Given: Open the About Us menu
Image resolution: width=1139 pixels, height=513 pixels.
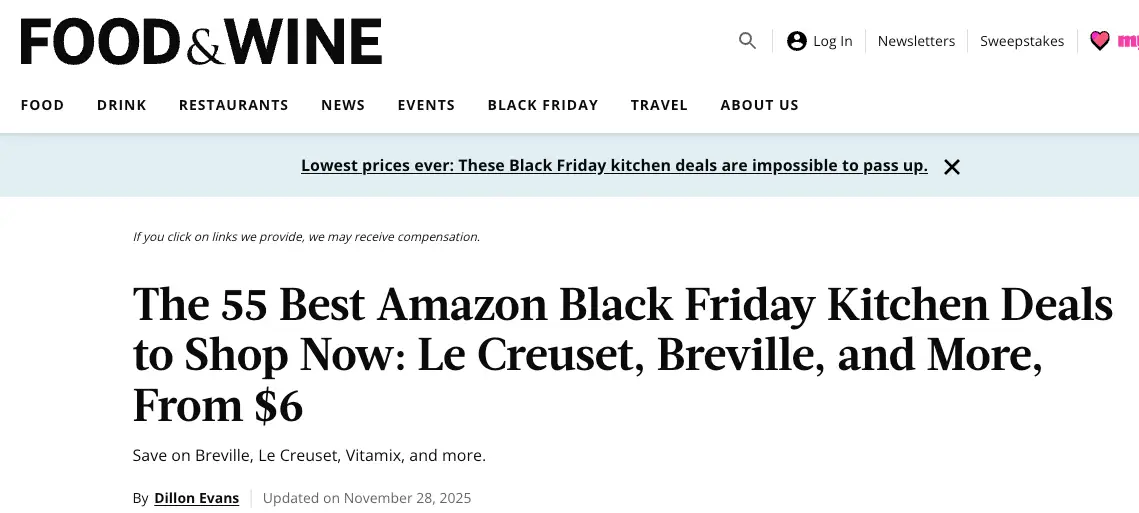Looking at the screenshot, I should point(759,105).
